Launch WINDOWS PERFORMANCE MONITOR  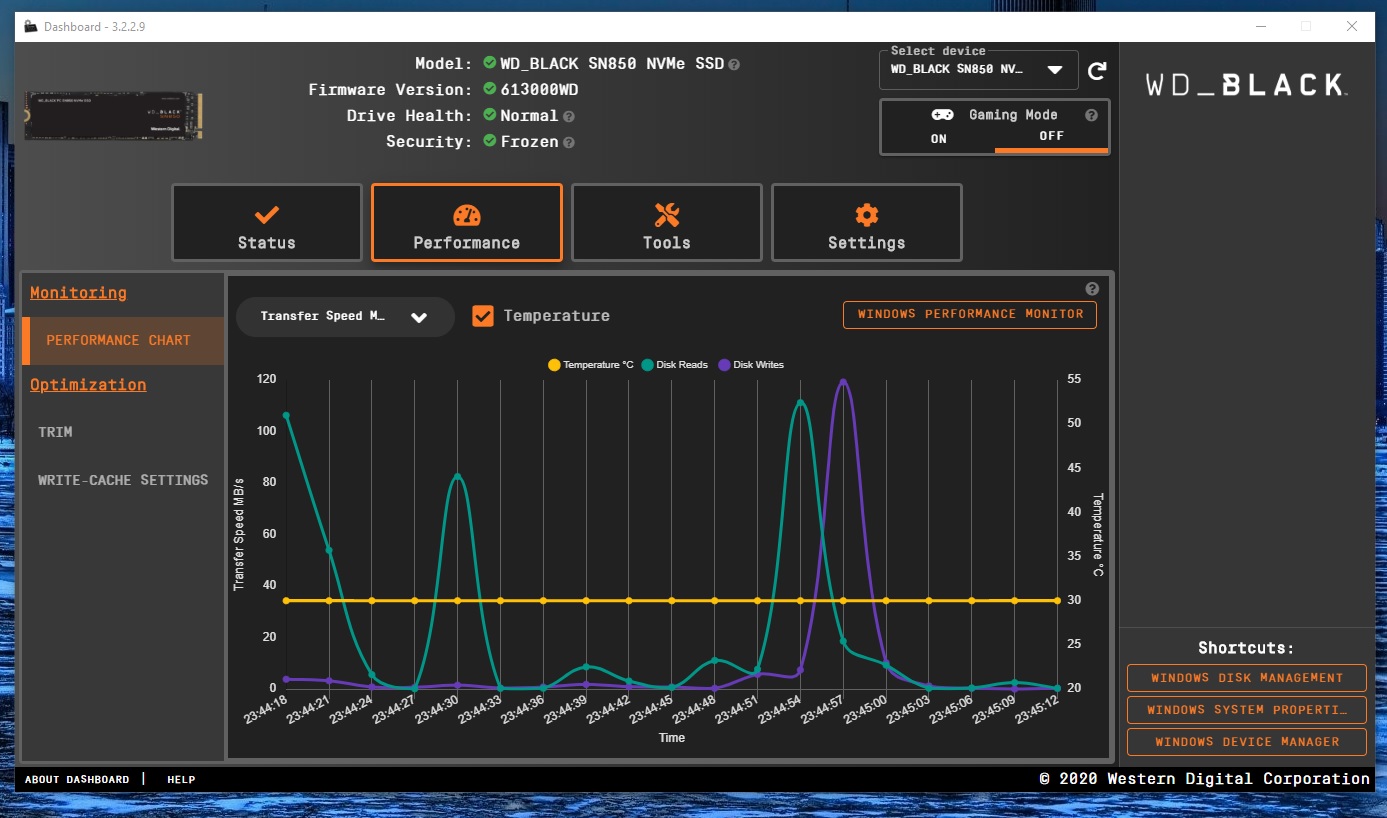click(970, 314)
